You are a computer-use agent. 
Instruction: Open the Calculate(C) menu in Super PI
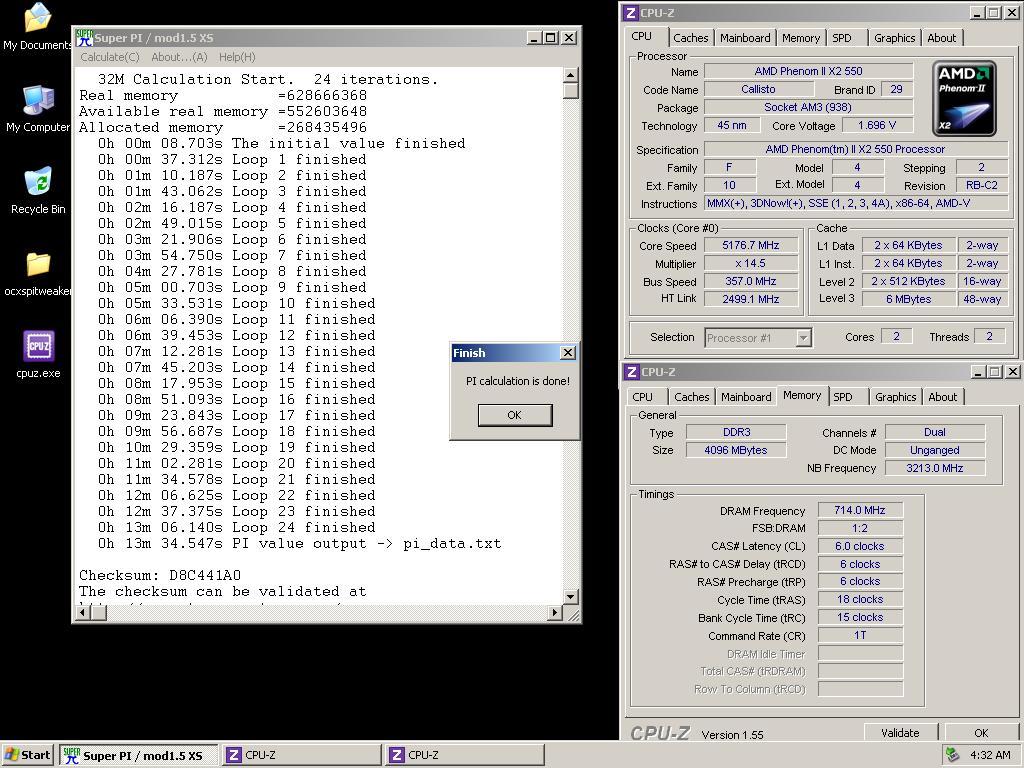(x=110, y=57)
